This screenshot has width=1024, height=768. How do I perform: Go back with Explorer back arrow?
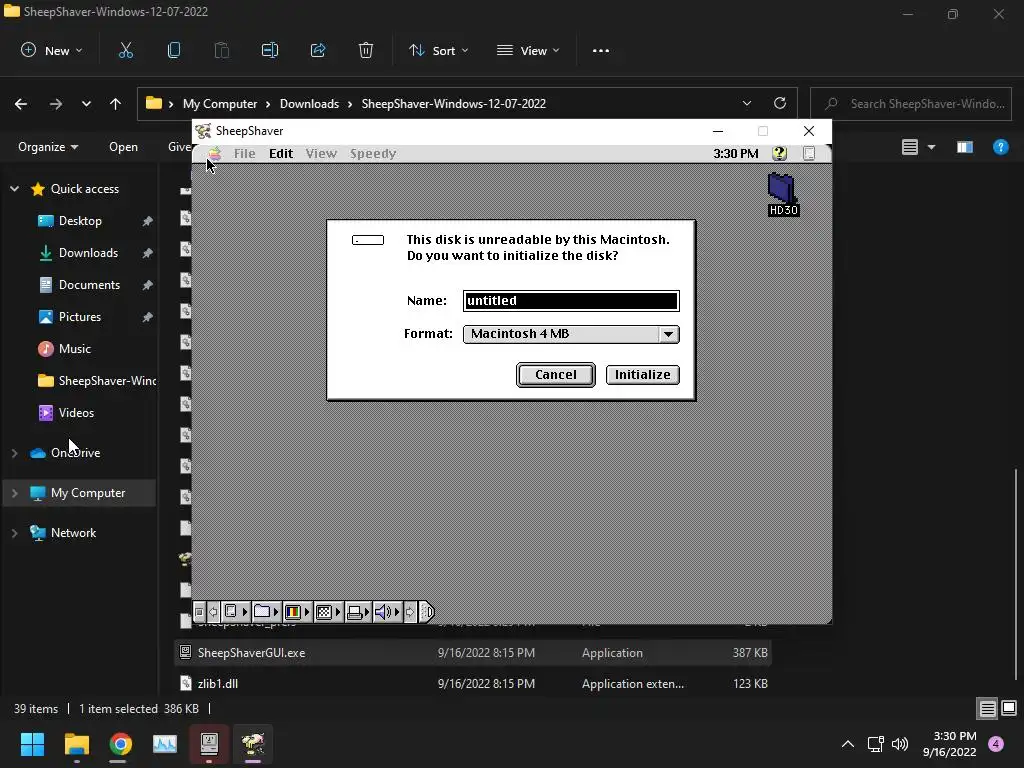click(x=21, y=104)
